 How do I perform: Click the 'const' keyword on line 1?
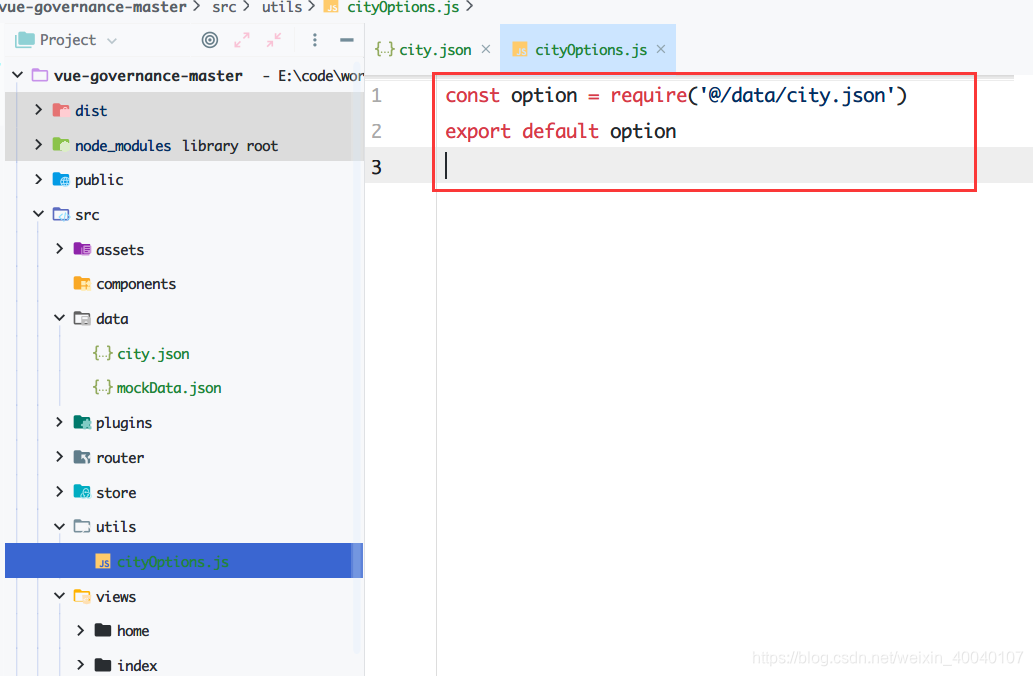tap(473, 96)
